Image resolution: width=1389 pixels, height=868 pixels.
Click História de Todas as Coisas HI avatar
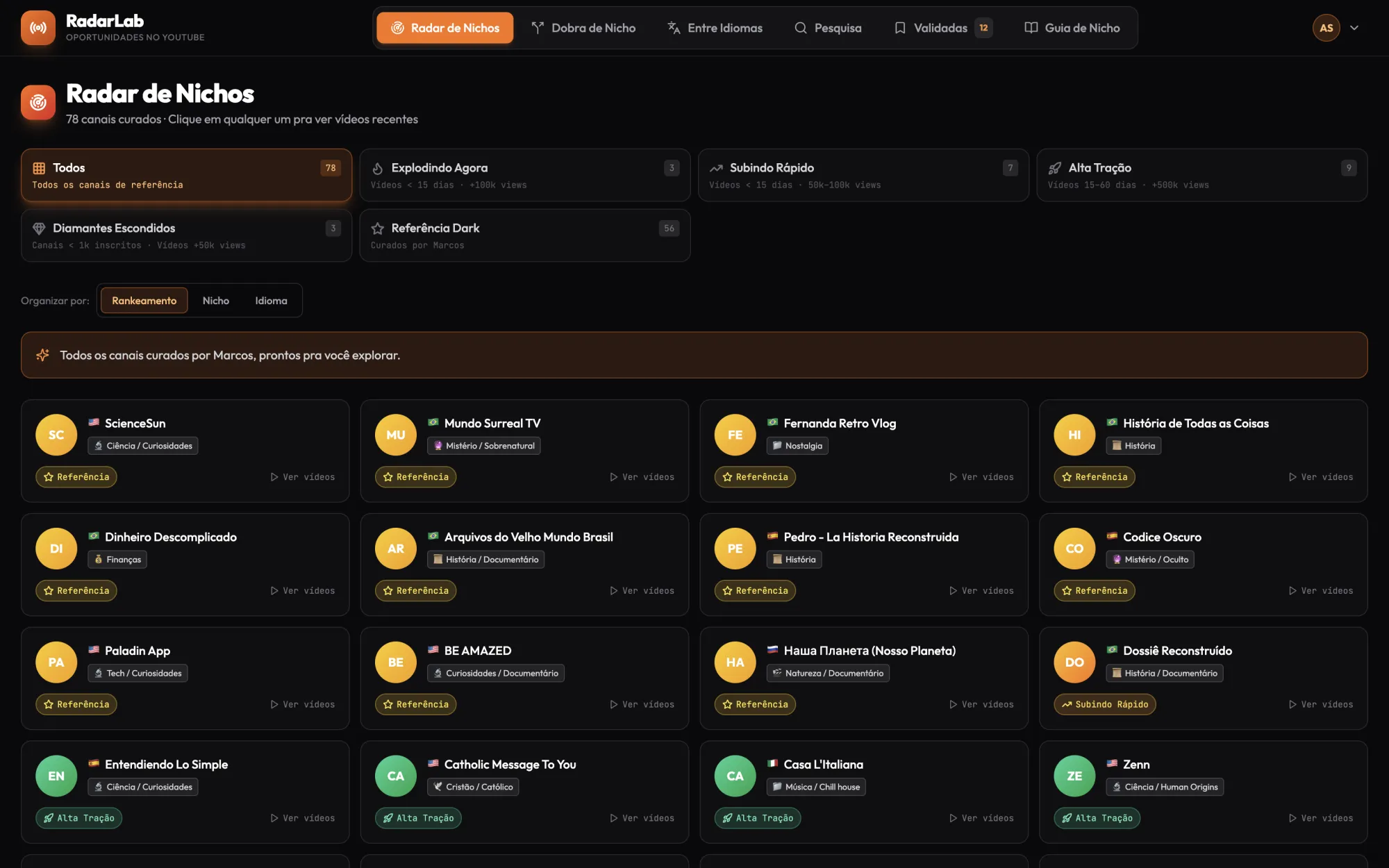pos(1074,435)
